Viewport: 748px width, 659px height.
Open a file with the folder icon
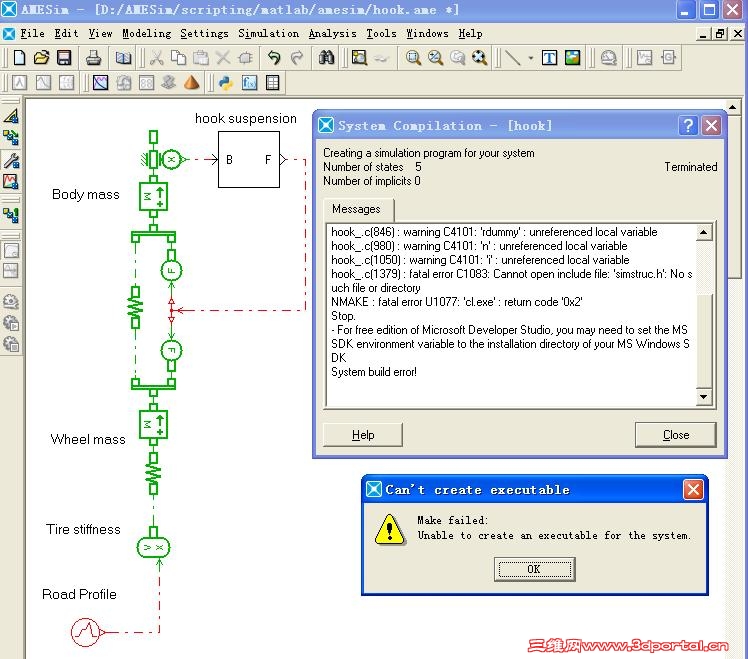(42, 58)
